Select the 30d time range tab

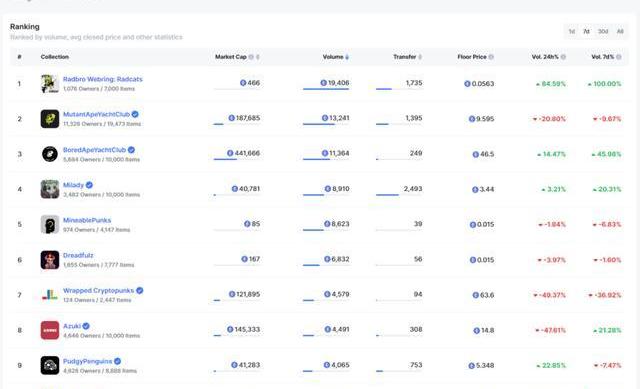point(603,31)
